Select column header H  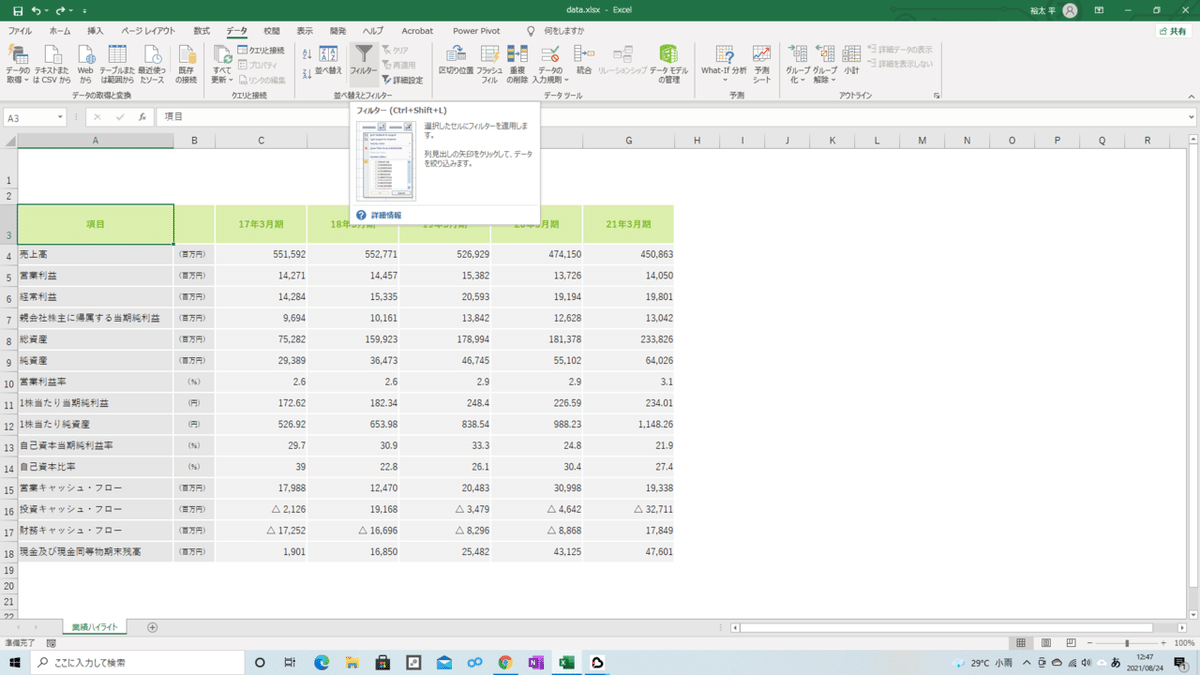click(696, 140)
